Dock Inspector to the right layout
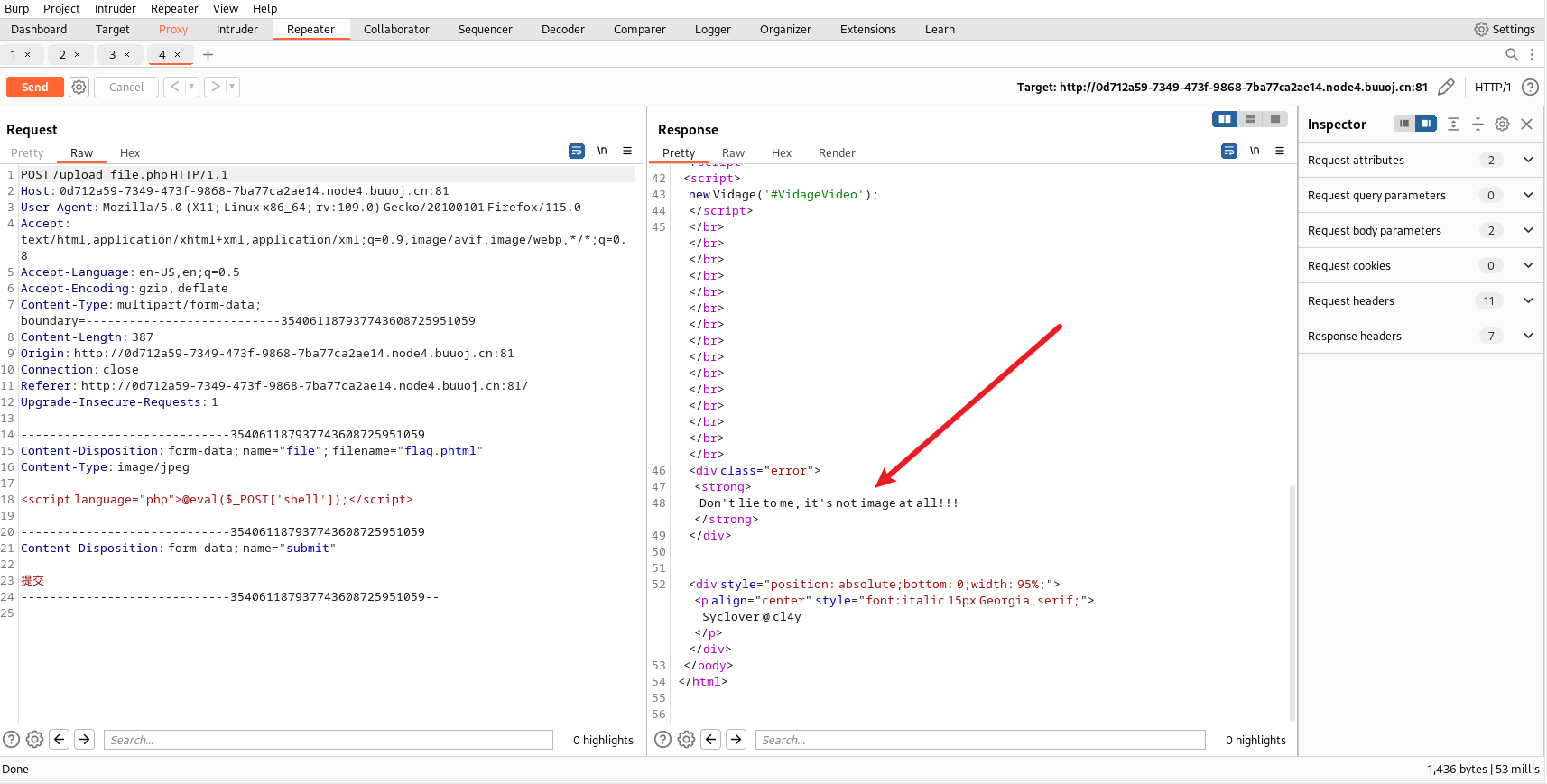 pos(1426,124)
